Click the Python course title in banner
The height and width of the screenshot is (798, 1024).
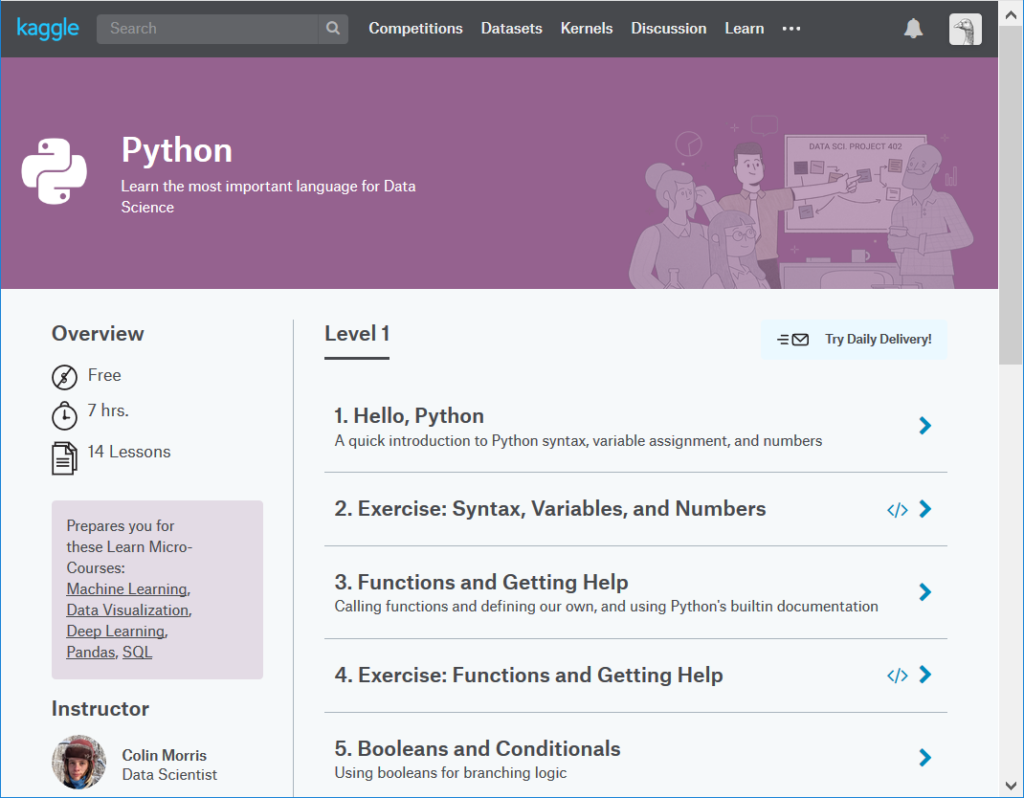(177, 150)
